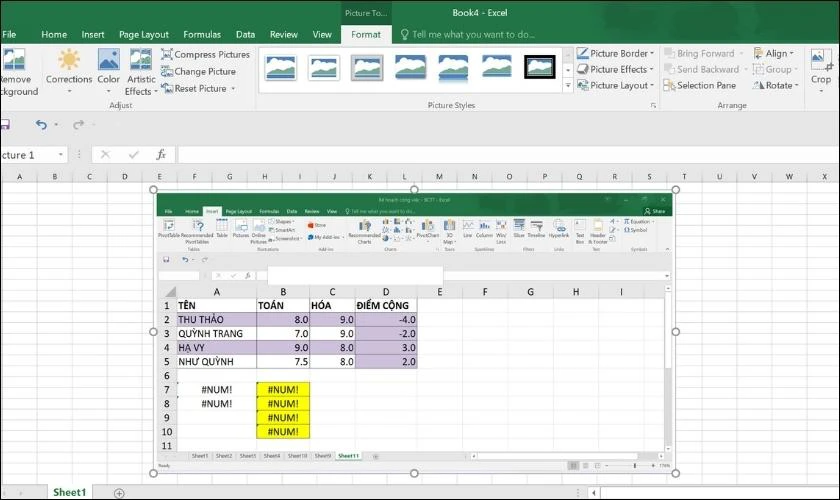Click the Insert Function fx icon
840x500 pixels.
tap(161, 155)
